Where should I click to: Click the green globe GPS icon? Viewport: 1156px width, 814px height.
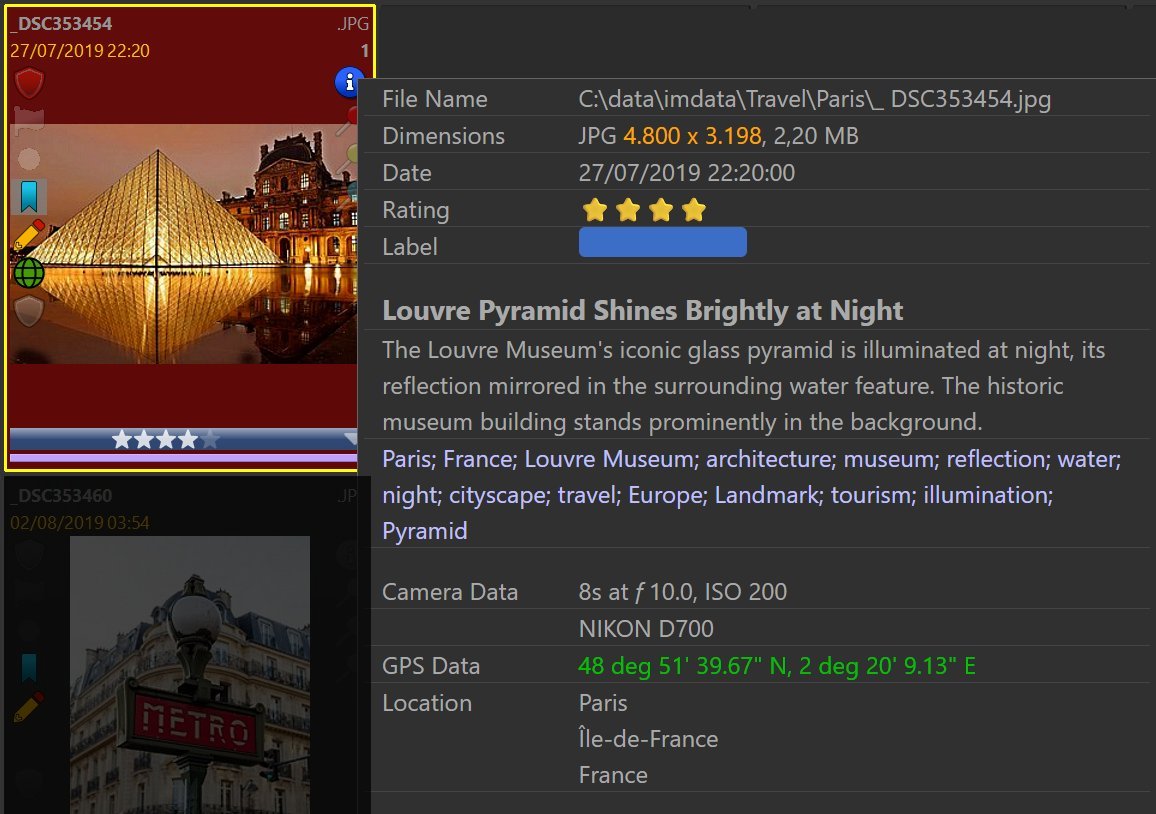pos(29,273)
